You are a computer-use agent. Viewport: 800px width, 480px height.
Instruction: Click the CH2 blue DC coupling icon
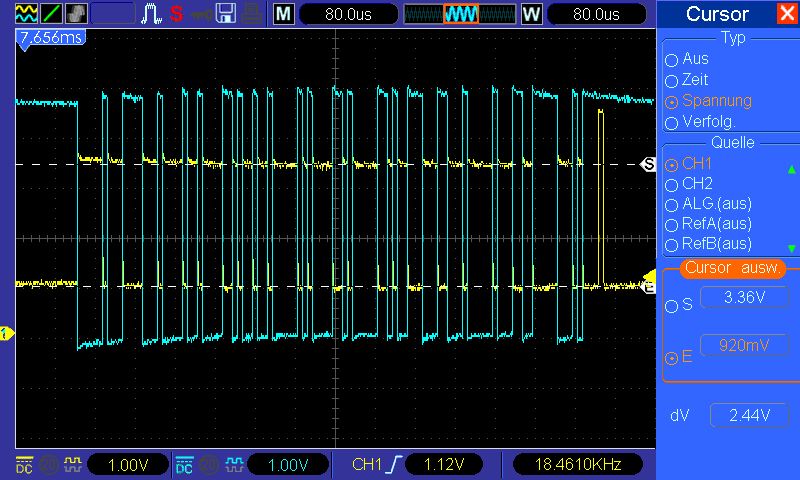click(184, 464)
